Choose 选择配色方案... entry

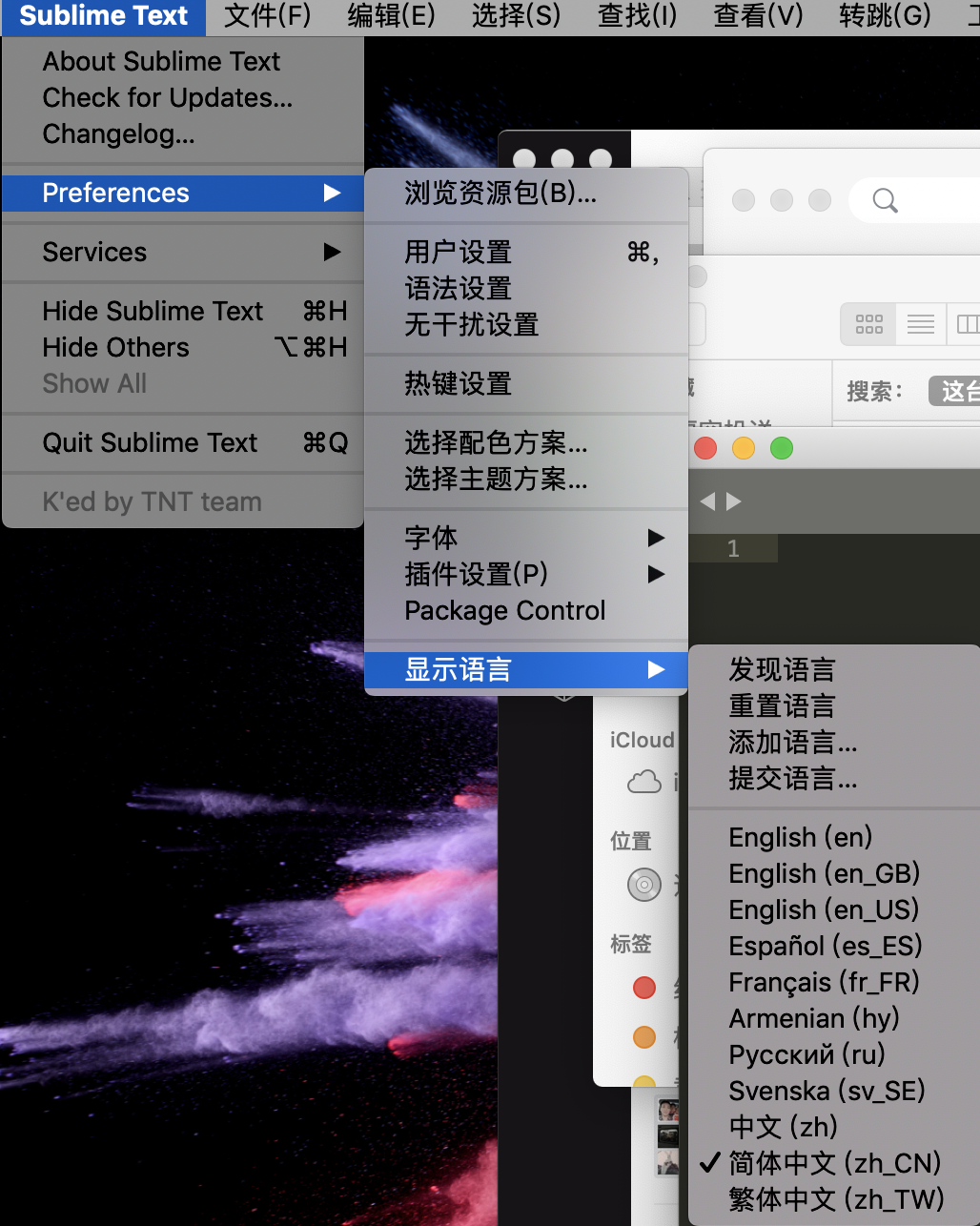(x=526, y=442)
